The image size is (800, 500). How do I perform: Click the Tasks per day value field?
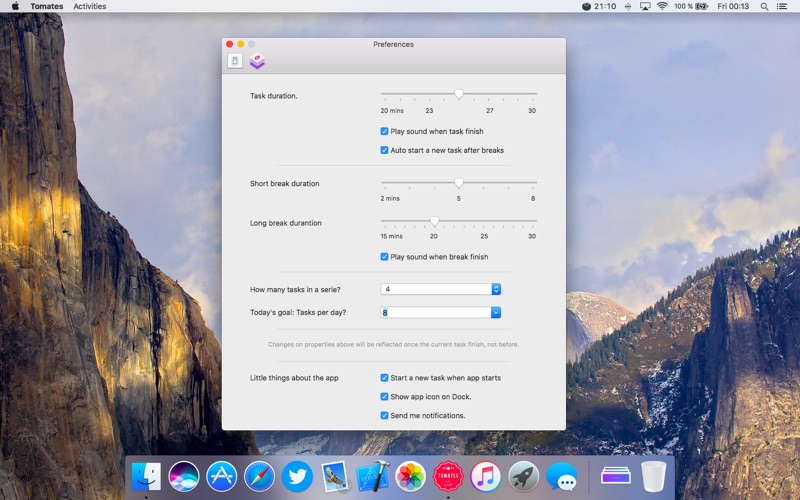(435, 312)
